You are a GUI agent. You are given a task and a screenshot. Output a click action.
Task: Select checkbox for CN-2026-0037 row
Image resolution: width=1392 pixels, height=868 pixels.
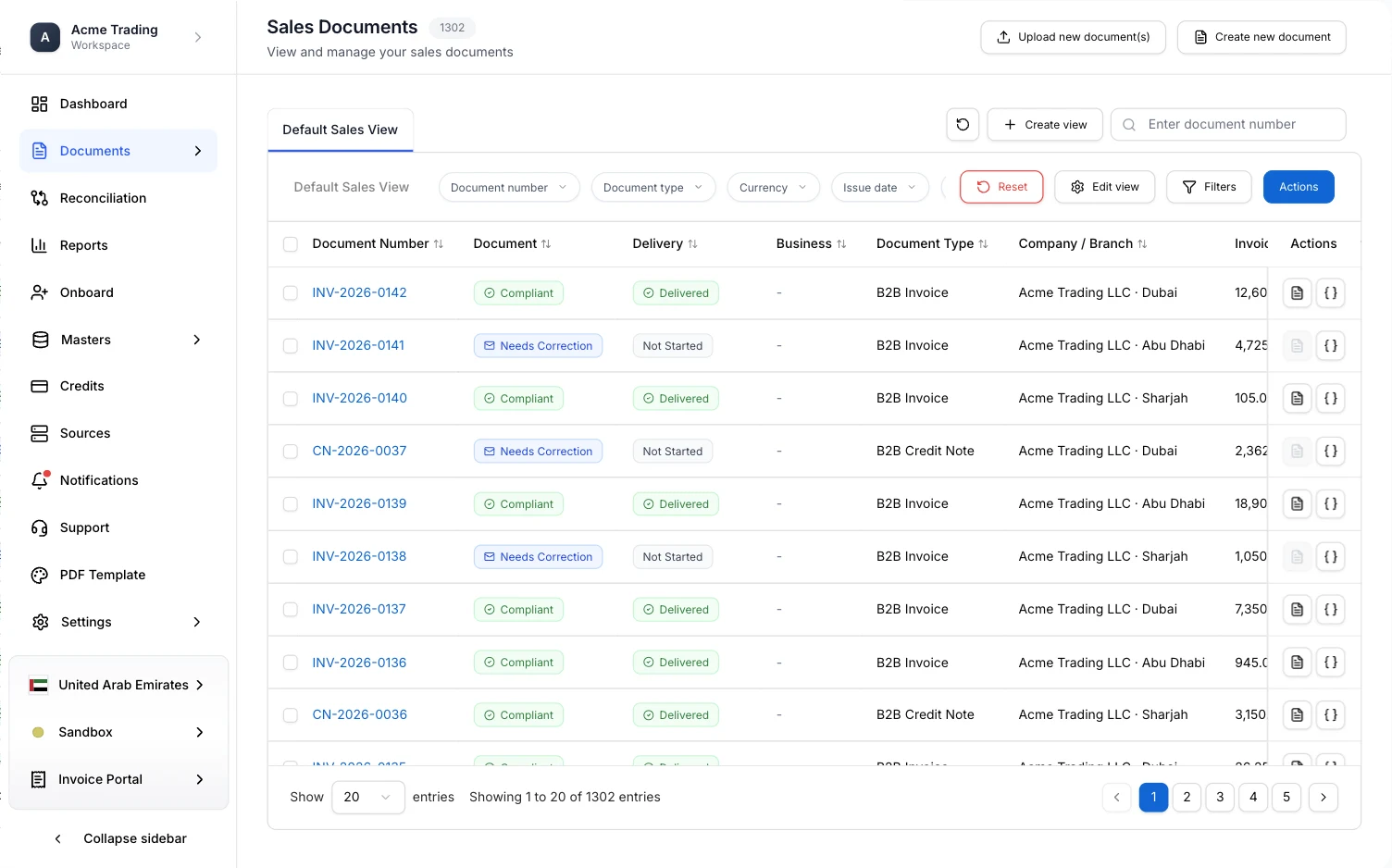click(291, 452)
